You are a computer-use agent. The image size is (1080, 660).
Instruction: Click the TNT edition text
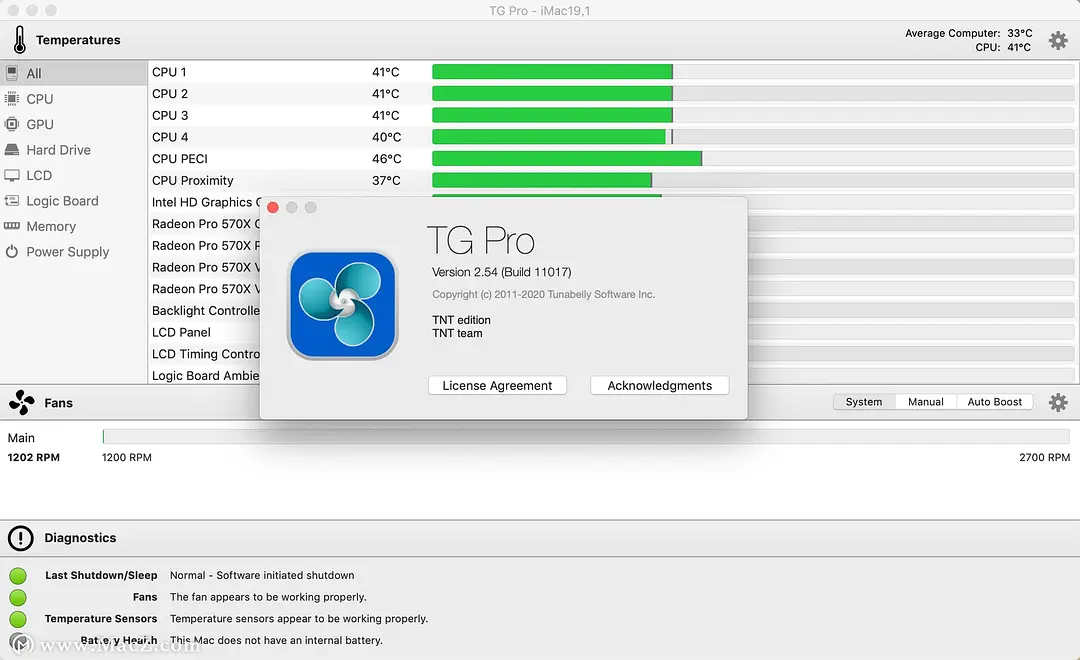pyautogui.click(x=461, y=320)
